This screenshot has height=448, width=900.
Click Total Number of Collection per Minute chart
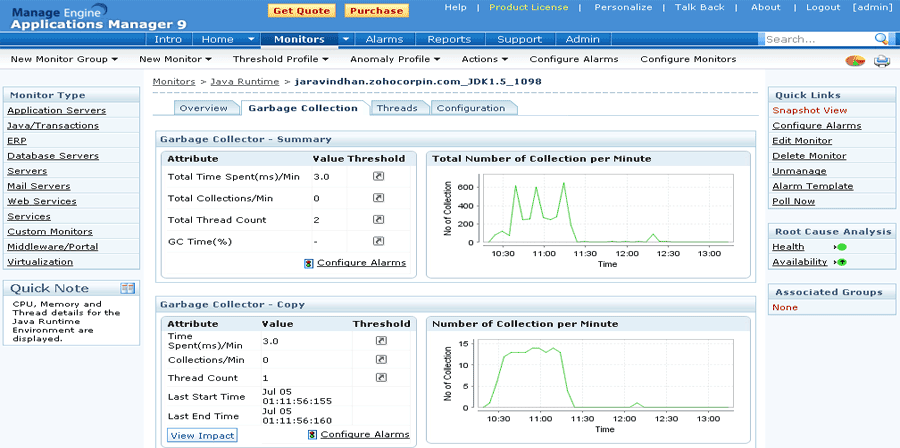pos(588,221)
